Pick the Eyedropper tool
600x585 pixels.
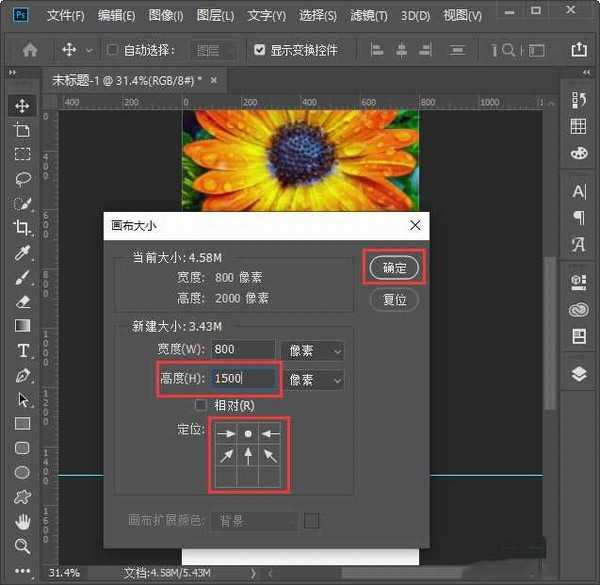[22, 252]
